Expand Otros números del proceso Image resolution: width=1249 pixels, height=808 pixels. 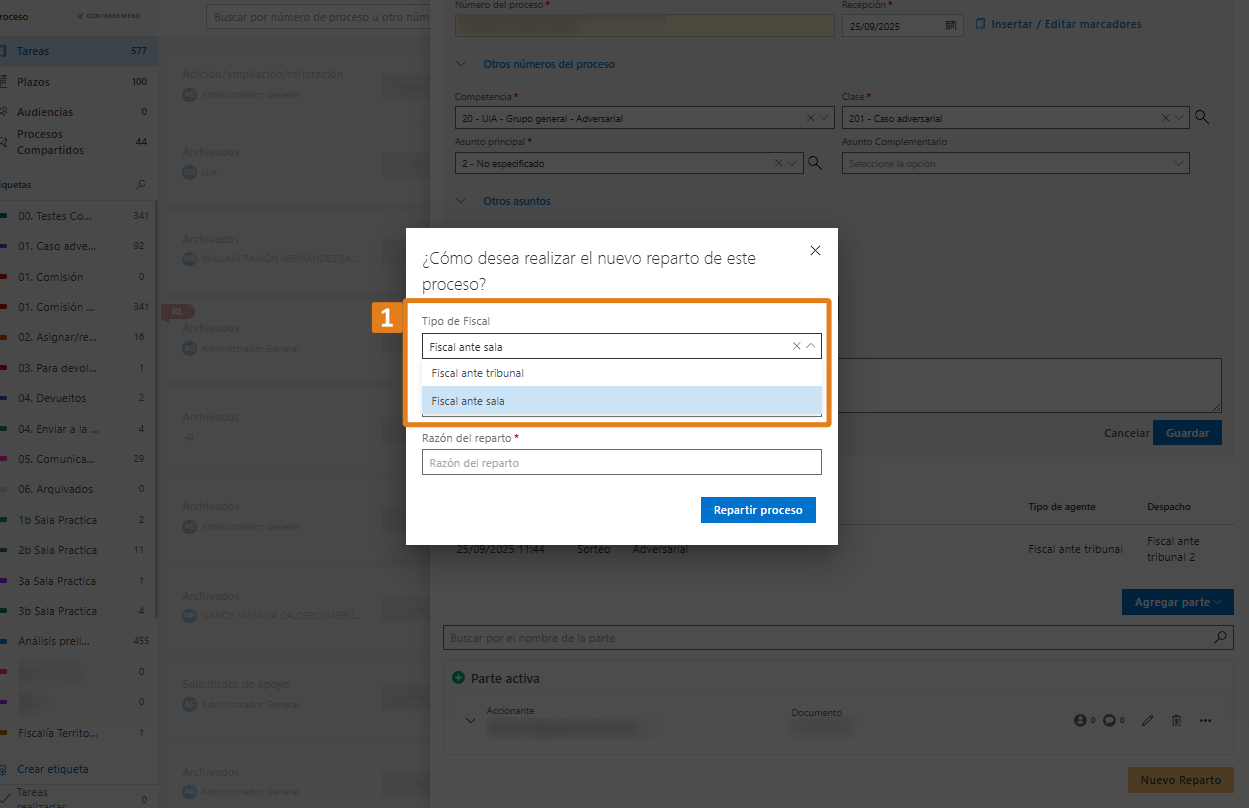click(x=548, y=64)
